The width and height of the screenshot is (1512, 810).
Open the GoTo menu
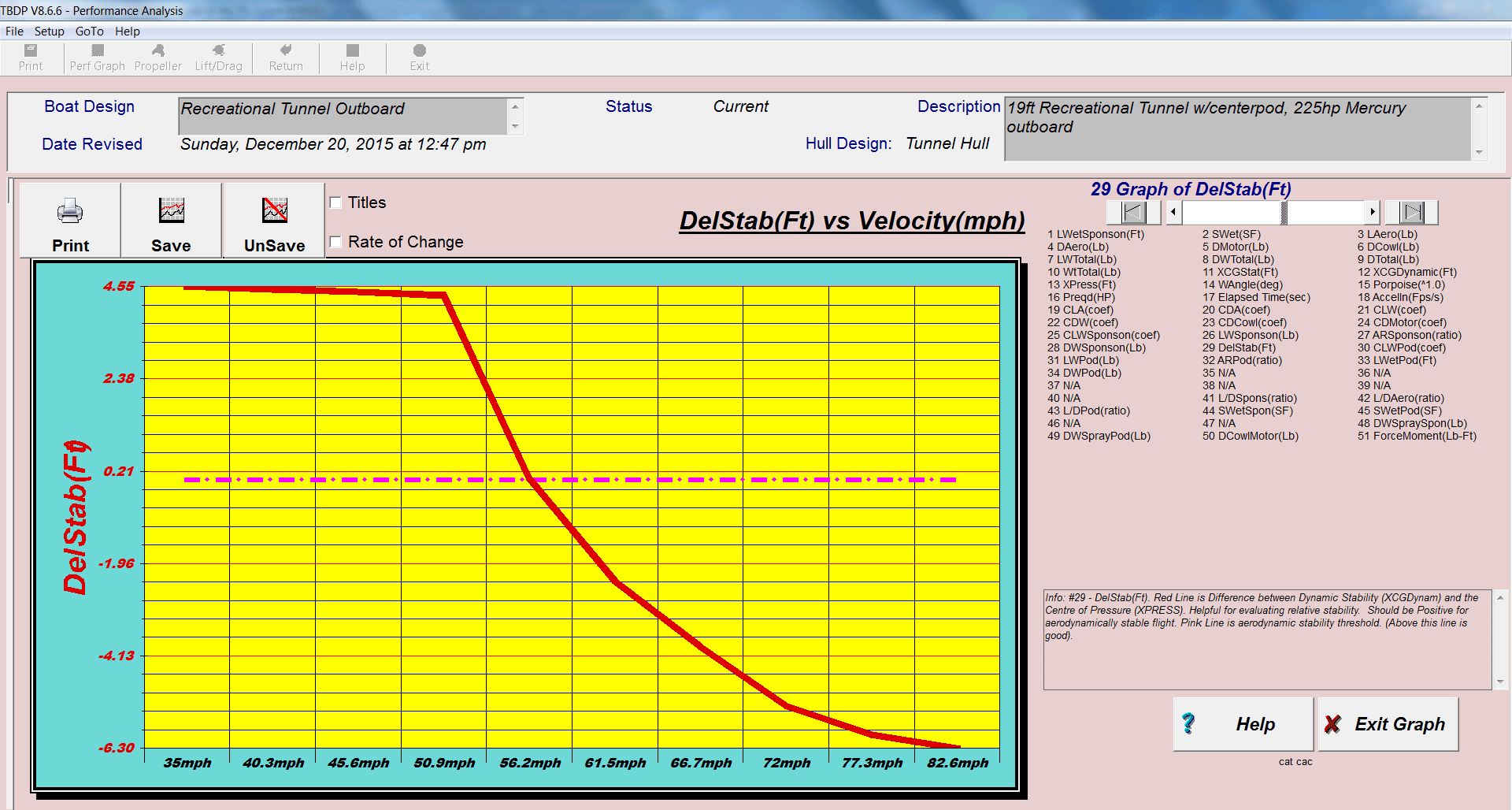89,32
